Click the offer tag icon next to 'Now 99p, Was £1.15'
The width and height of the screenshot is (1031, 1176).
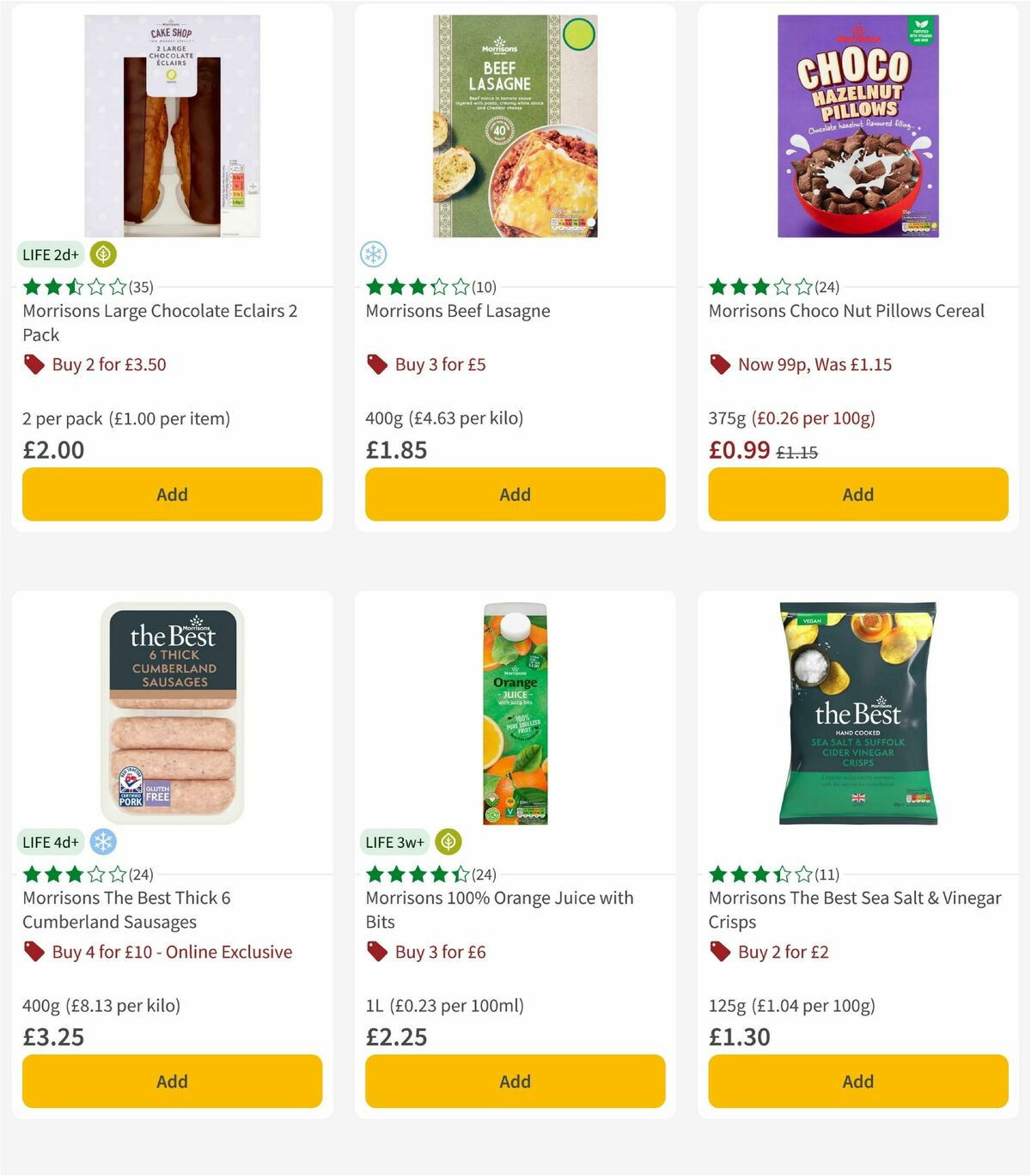click(720, 364)
